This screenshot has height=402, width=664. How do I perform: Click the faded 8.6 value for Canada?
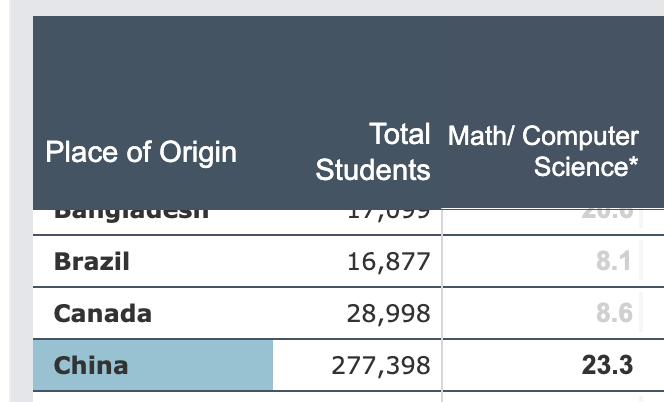(x=612, y=314)
